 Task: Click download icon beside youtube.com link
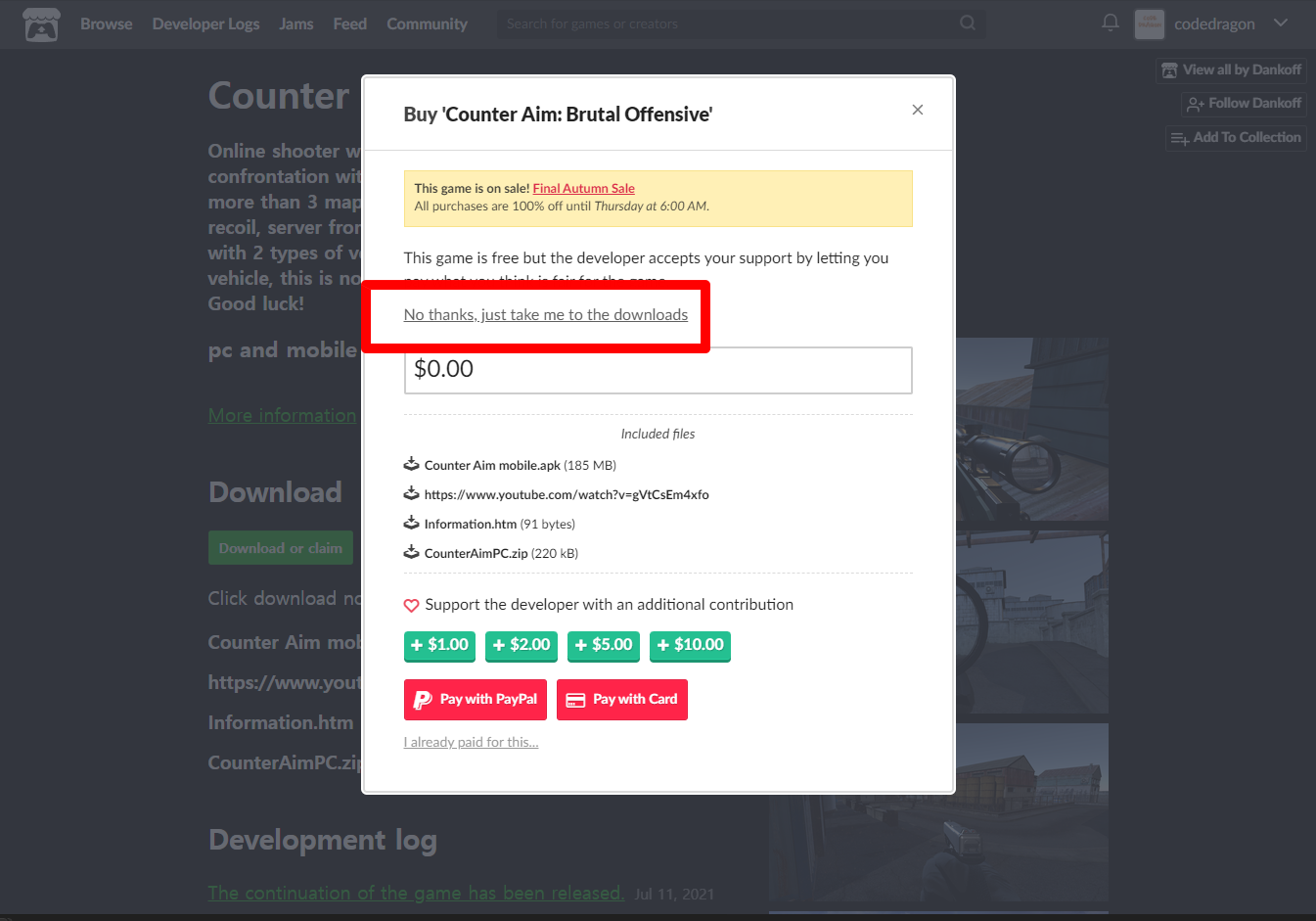click(x=411, y=493)
